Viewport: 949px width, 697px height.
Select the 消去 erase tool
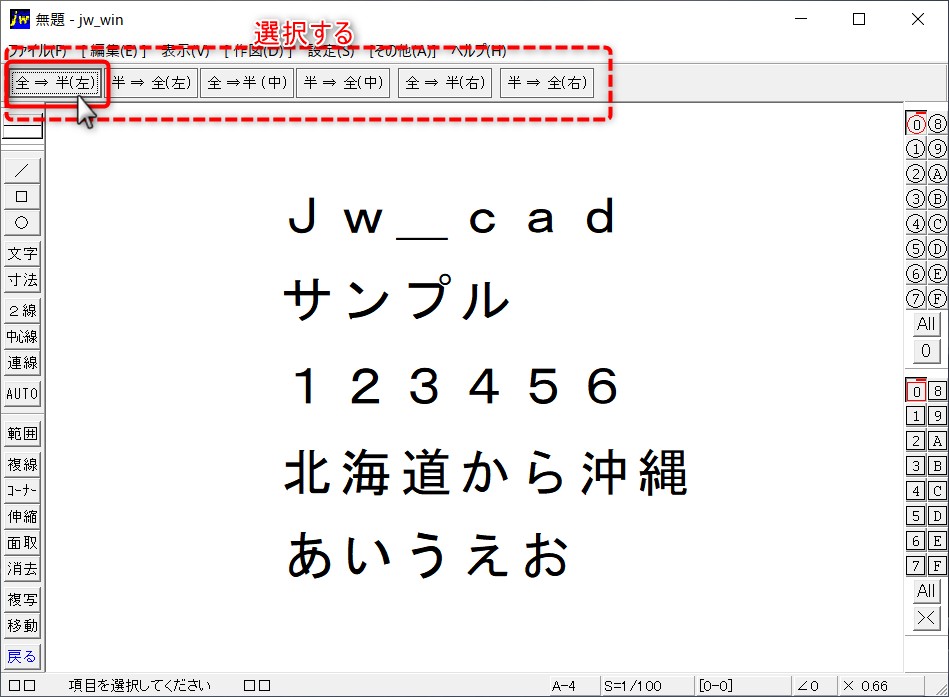[22, 569]
